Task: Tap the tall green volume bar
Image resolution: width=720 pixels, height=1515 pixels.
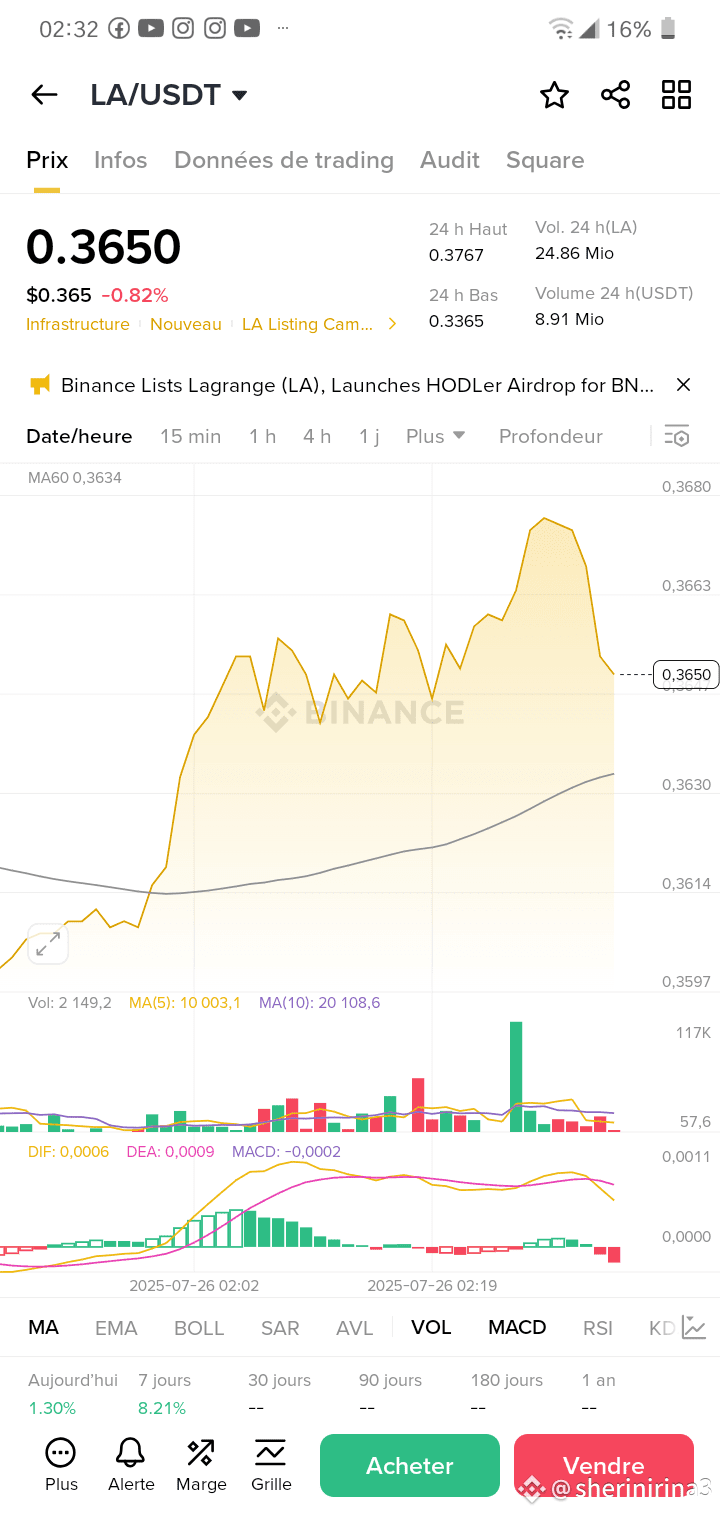Action: 516,1077
